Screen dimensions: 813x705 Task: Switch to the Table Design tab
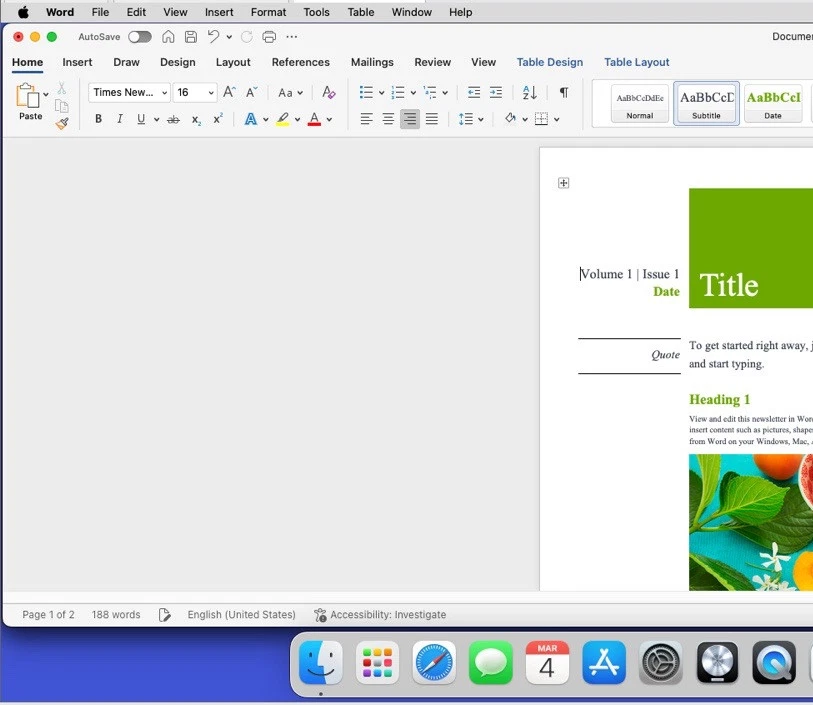[x=549, y=62]
